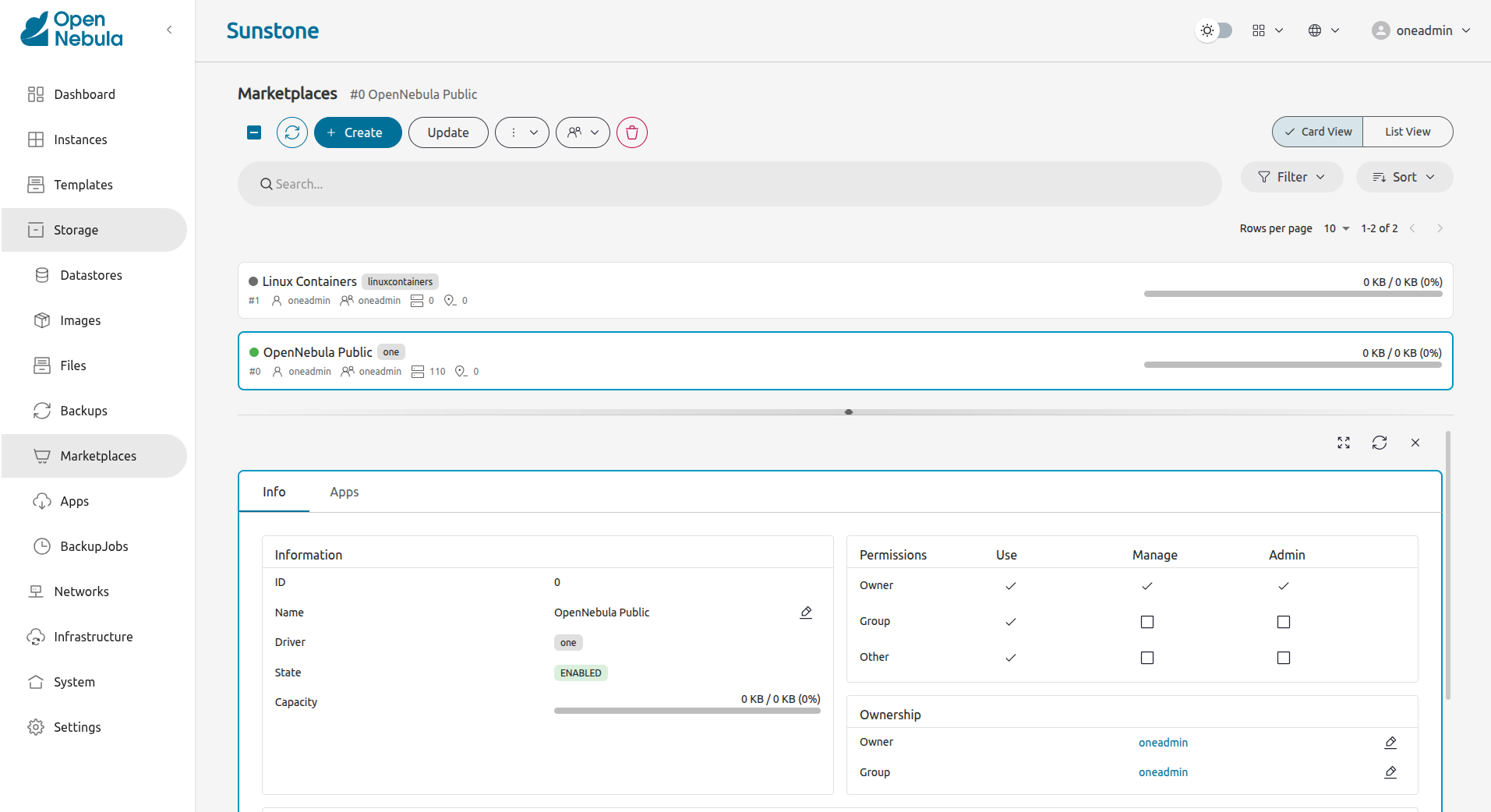Screen dimensions: 1491x812
Task: Edit the marketplace name with pencil icon
Action: click(x=806, y=613)
